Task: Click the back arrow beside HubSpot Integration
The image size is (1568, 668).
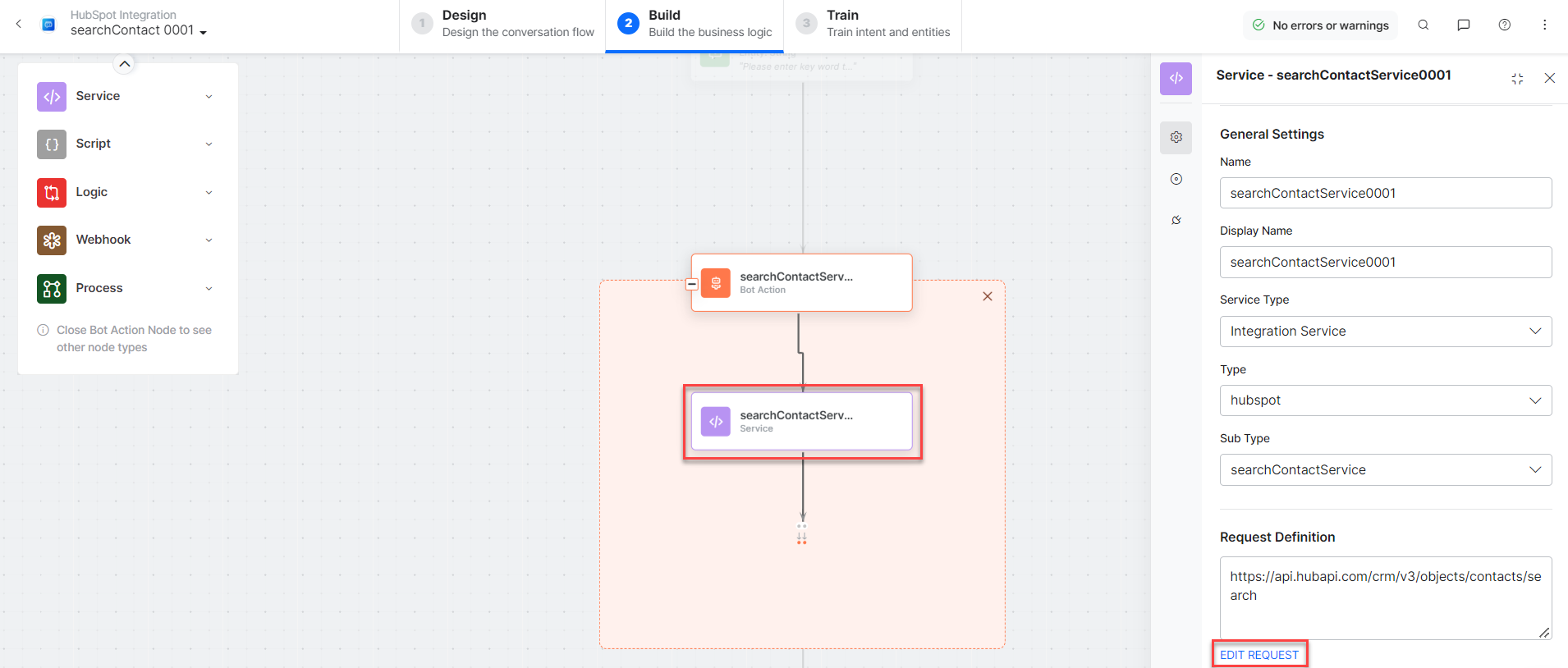Action: [19, 24]
